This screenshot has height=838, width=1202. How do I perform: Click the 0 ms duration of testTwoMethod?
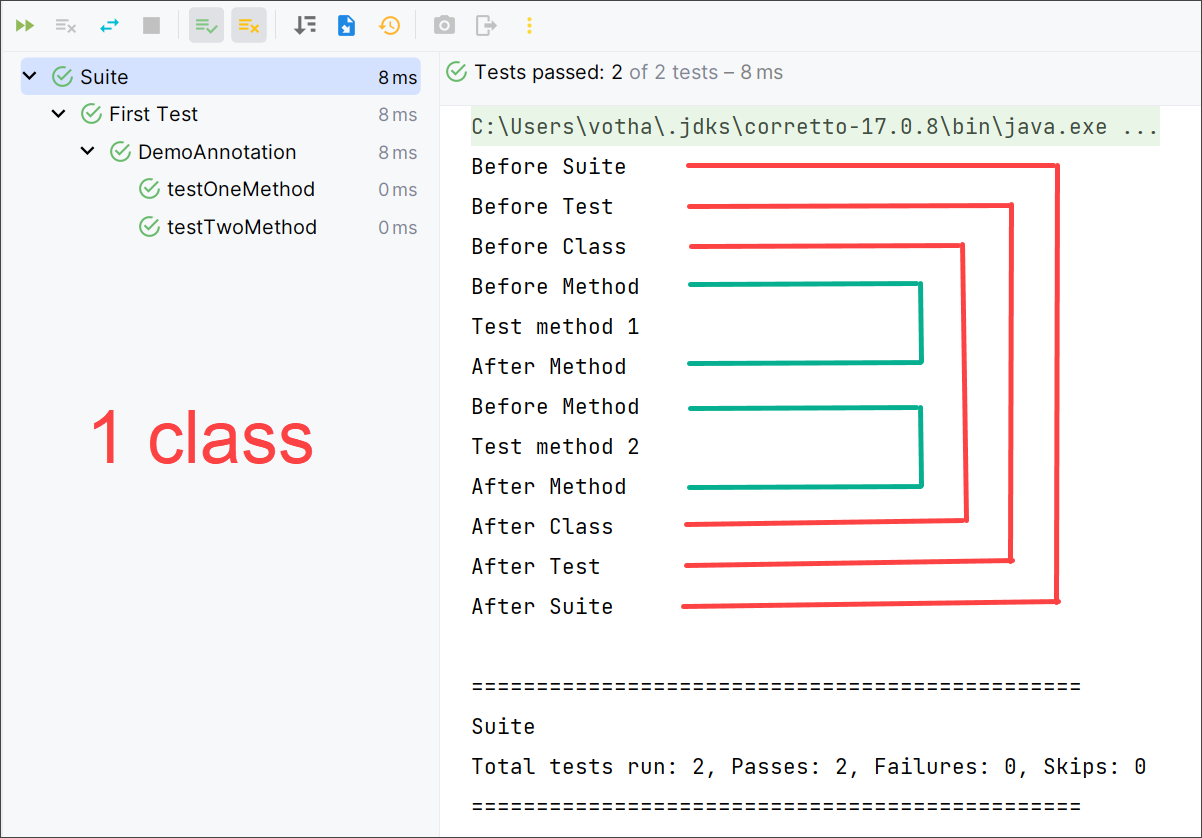398,228
